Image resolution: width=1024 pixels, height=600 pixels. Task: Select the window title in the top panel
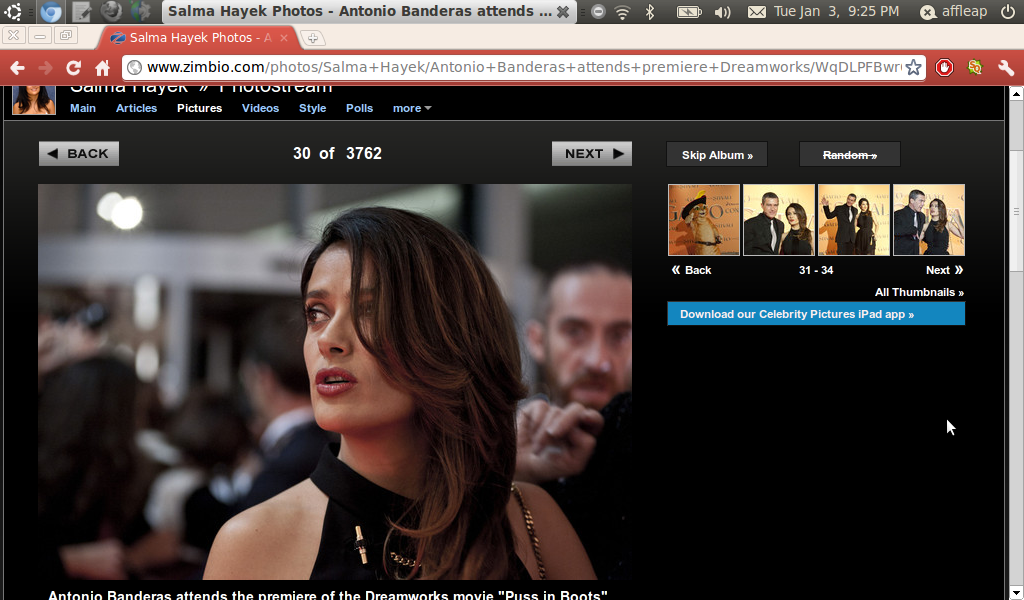[360, 11]
